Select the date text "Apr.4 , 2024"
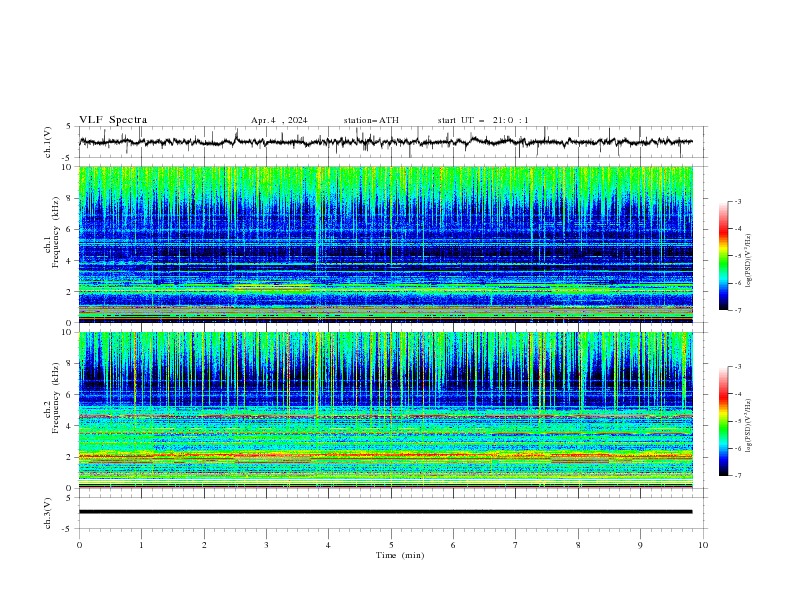This screenshot has width=792, height=612. (279, 120)
